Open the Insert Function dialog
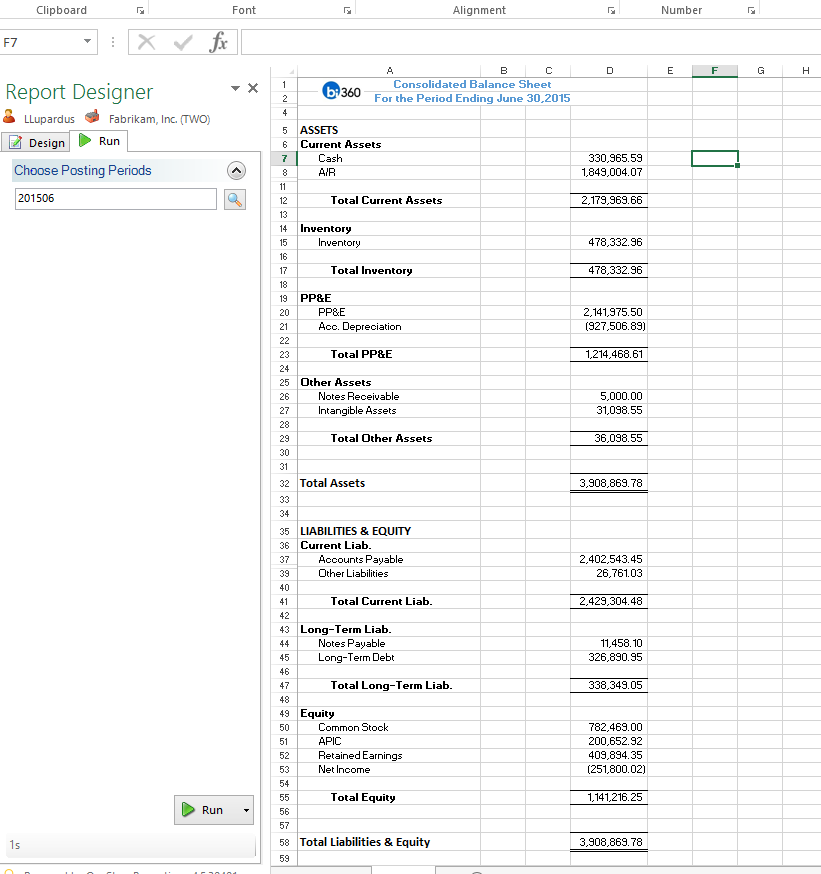The width and height of the screenshot is (821, 874). 218,42
